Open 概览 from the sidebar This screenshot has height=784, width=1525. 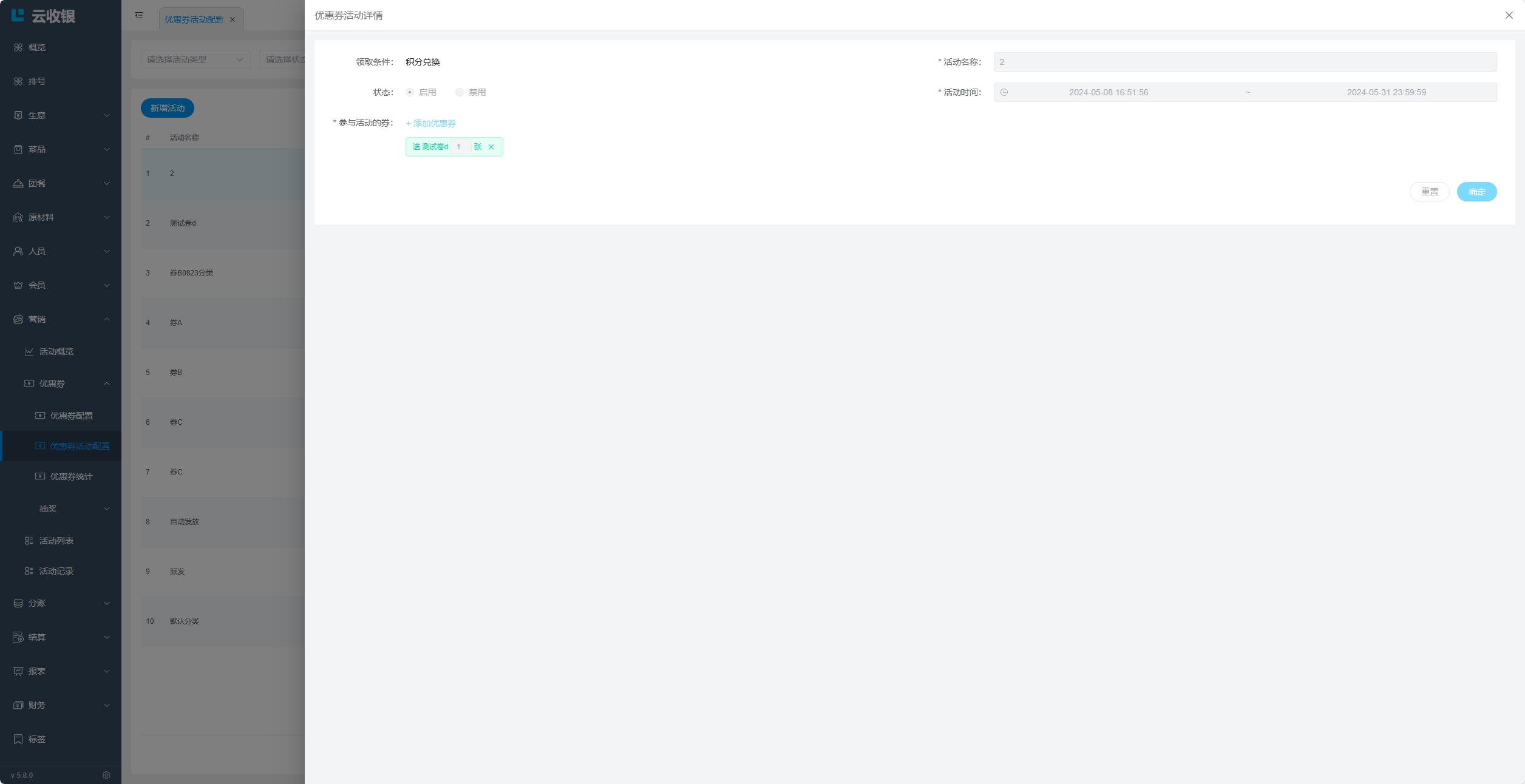36,47
